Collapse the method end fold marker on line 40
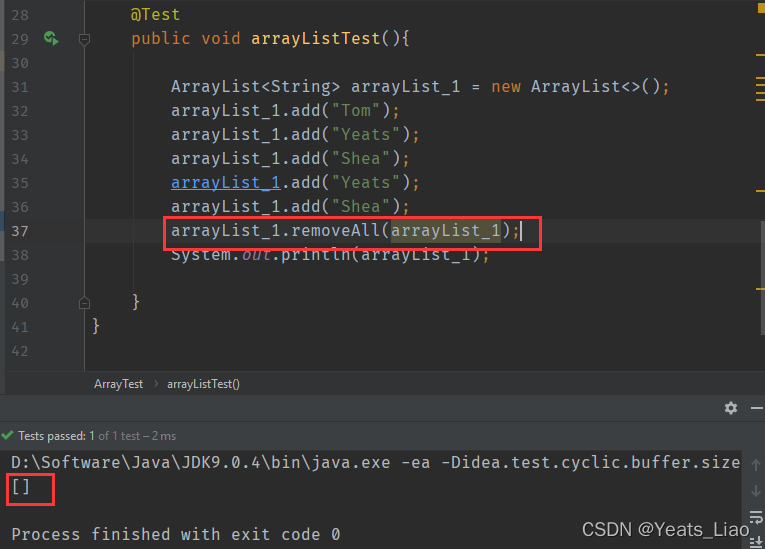 [84, 303]
